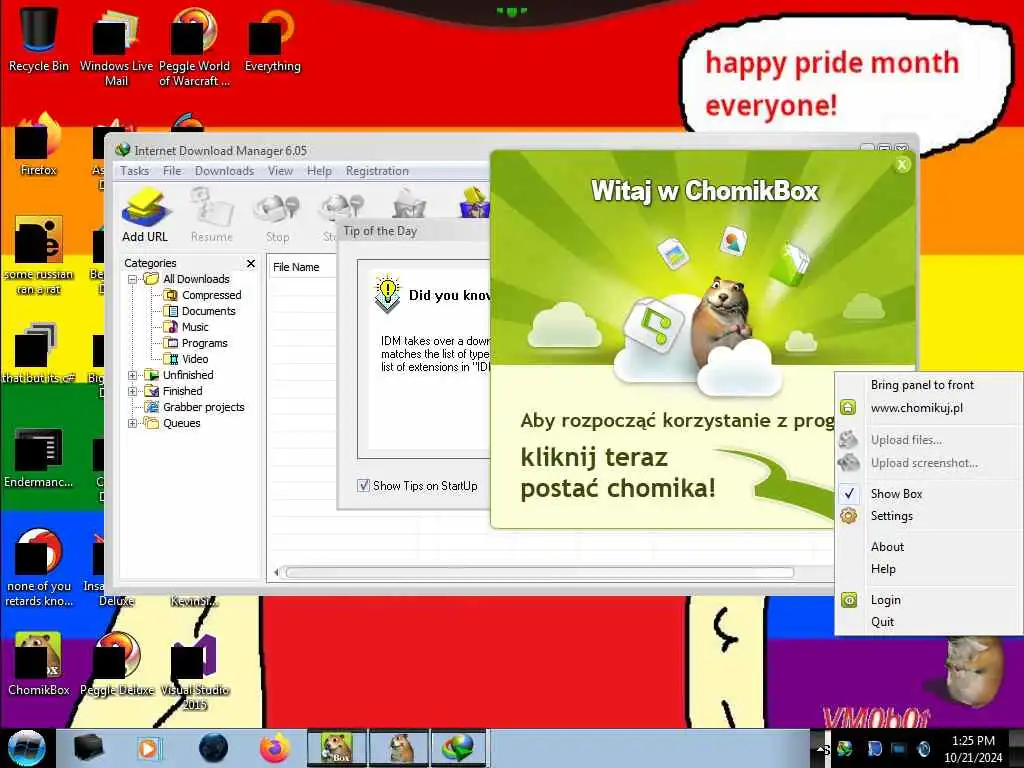The height and width of the screenshot is (768, 1024).
Task: Click the taskbar clock showing 1:25 PM
Action: (x=973, y=748)
